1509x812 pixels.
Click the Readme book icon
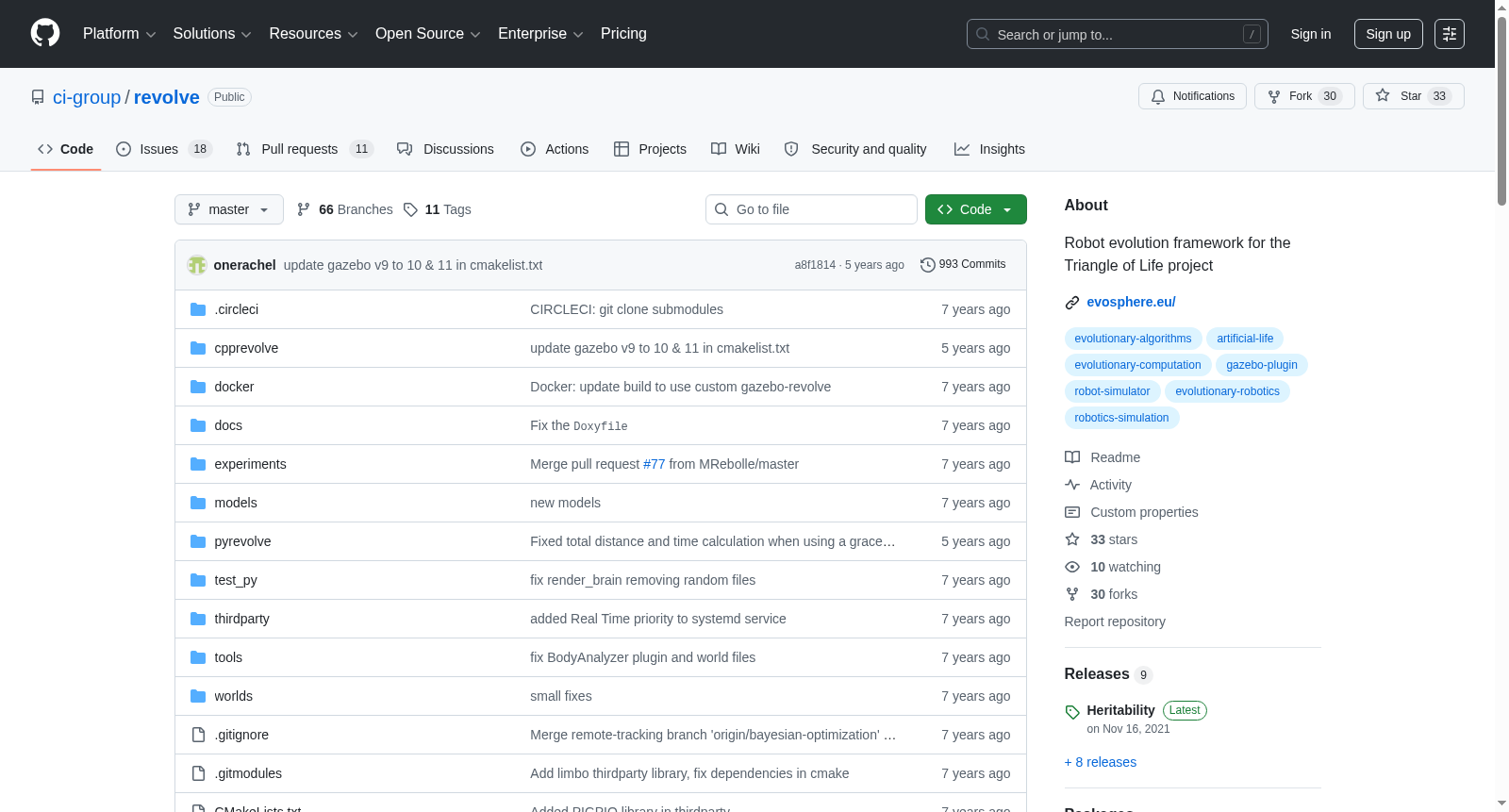[1072, 457]
